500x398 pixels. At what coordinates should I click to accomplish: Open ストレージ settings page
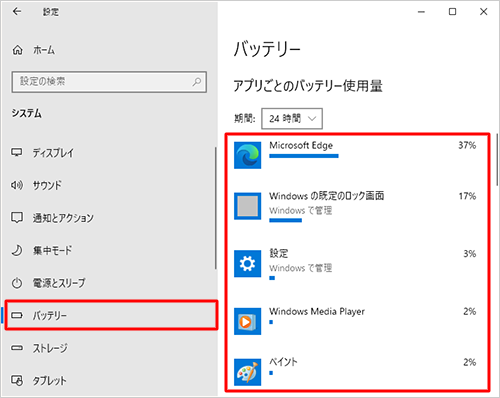[x=50, y=348]
